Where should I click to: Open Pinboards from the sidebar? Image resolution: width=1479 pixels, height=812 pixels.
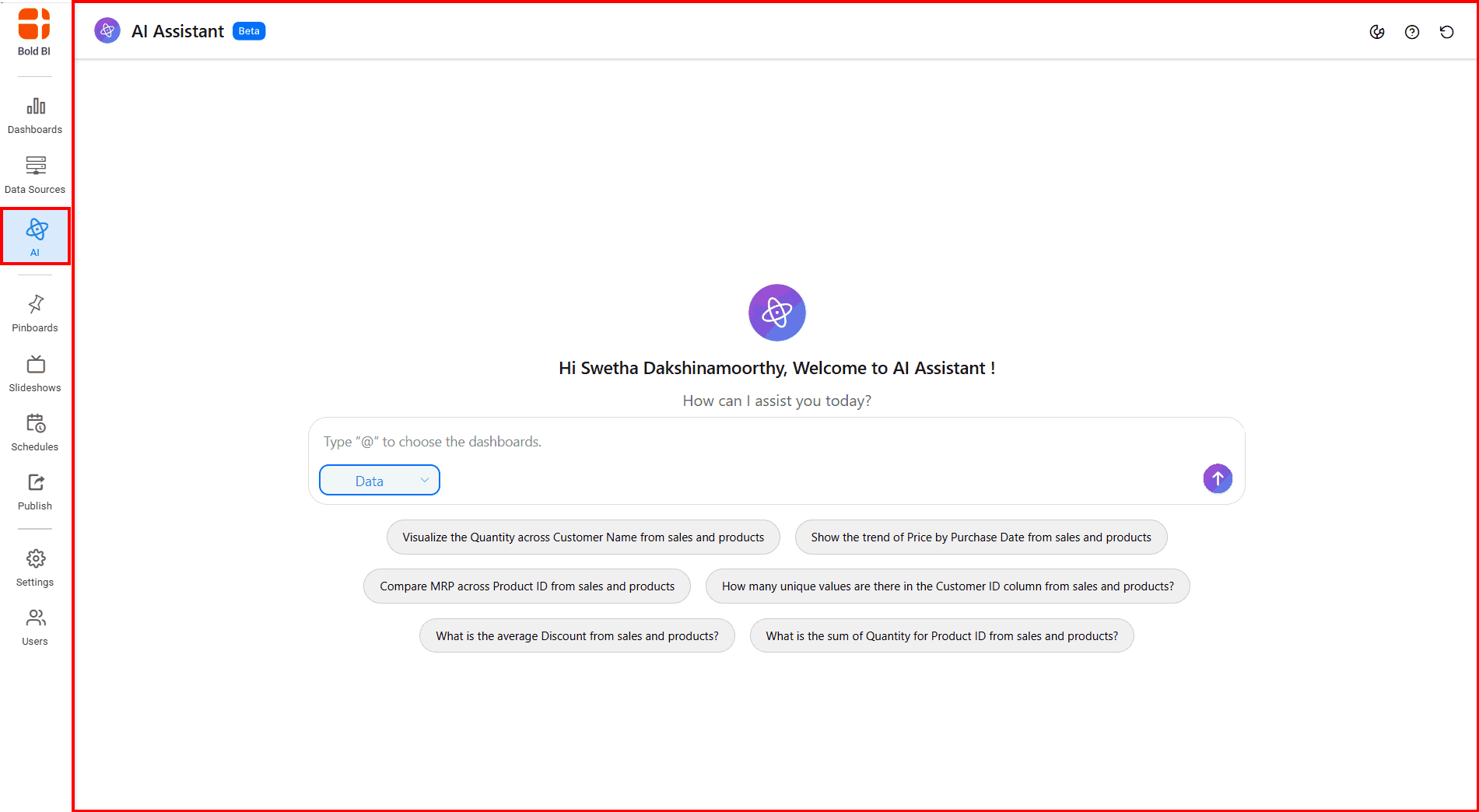coord(35,313)
